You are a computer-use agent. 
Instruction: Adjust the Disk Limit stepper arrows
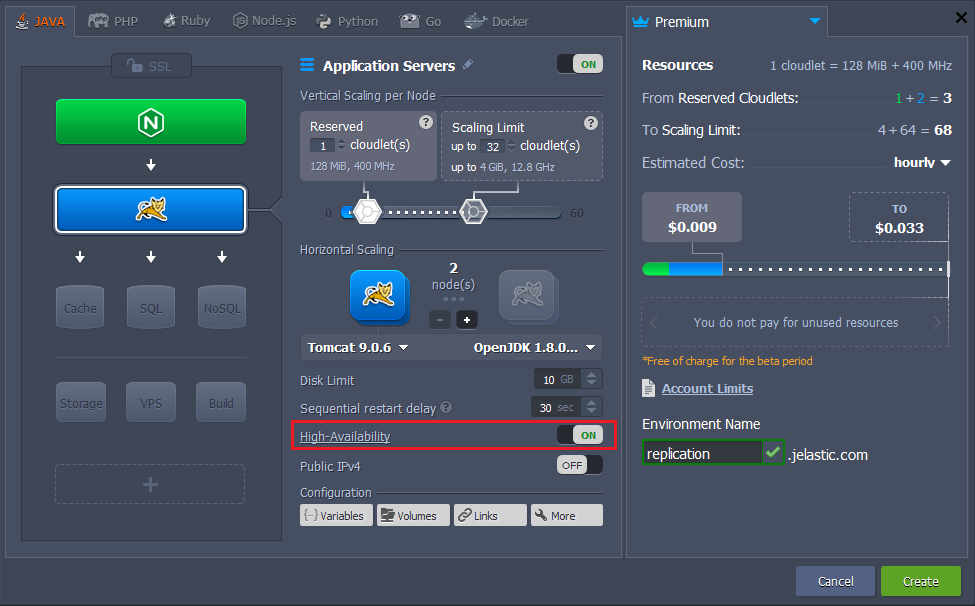click(591, 379)
